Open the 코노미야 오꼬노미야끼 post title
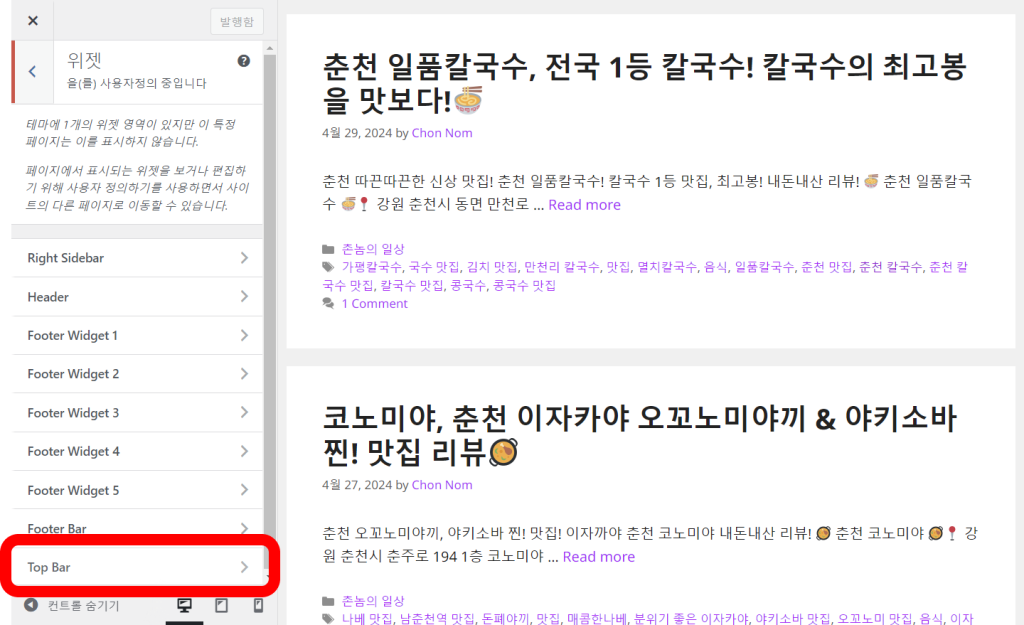 click(639, 435)
